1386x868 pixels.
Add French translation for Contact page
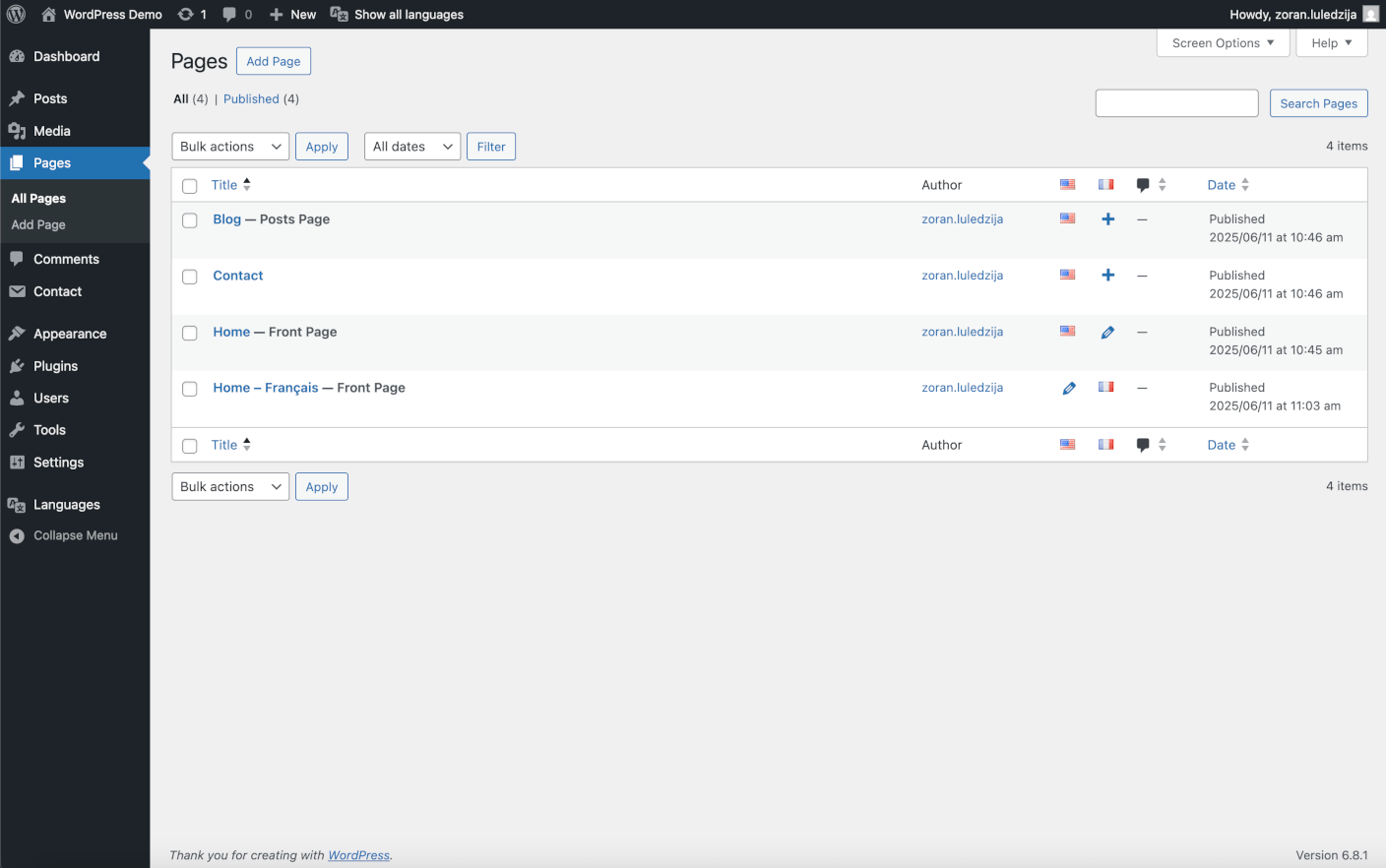(x=1107, y=276)
